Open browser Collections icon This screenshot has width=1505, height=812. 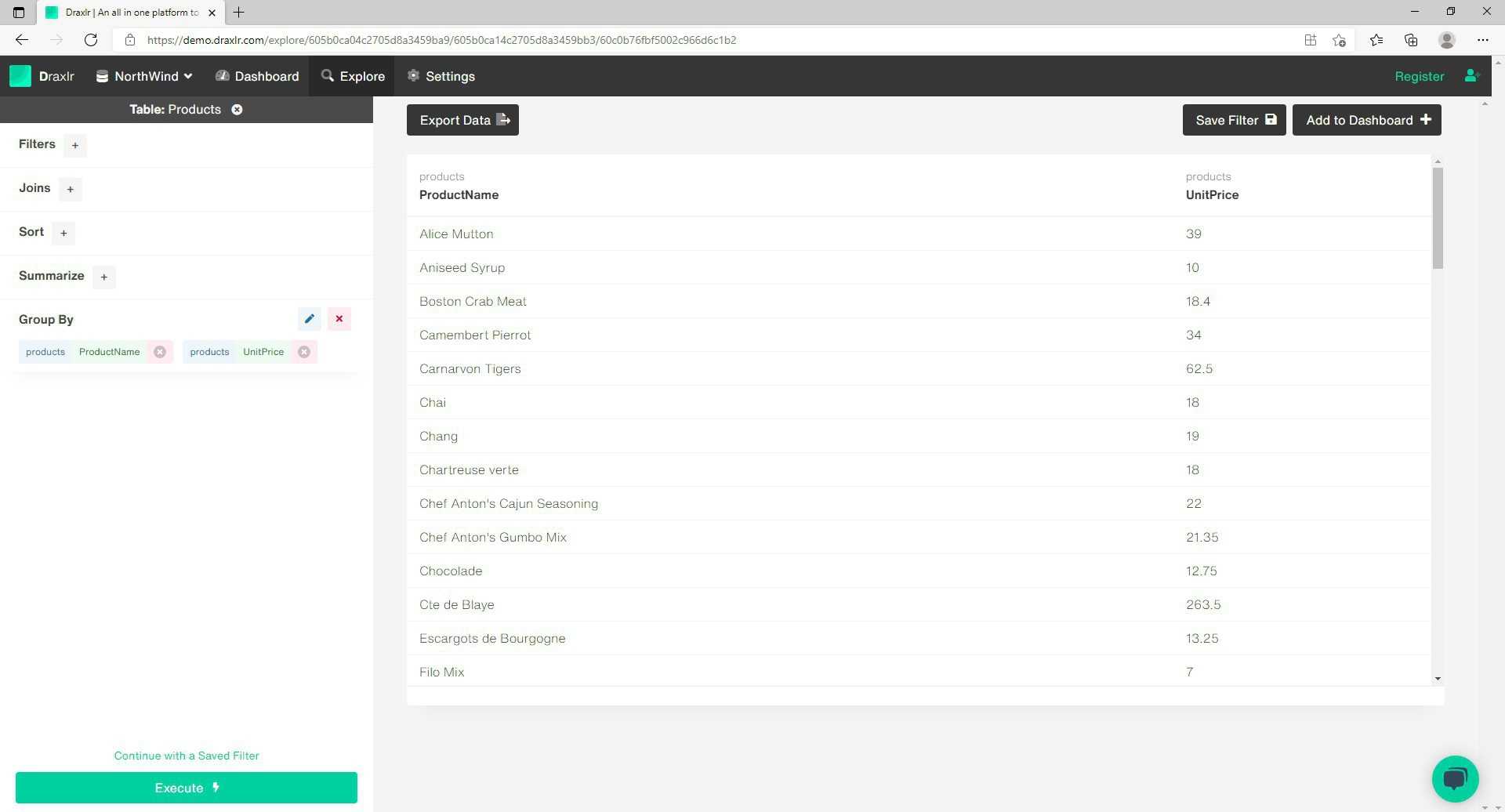(x=1411, y=40)
